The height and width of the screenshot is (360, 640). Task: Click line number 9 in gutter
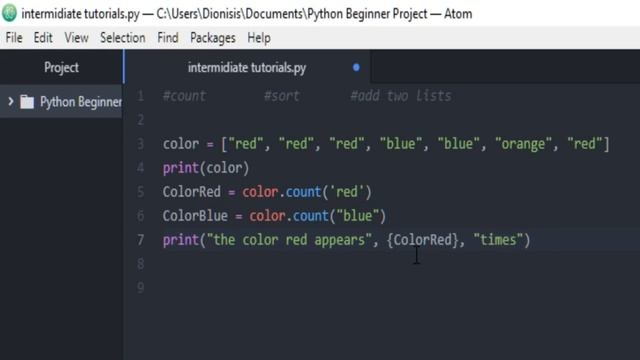click(140, 288)
